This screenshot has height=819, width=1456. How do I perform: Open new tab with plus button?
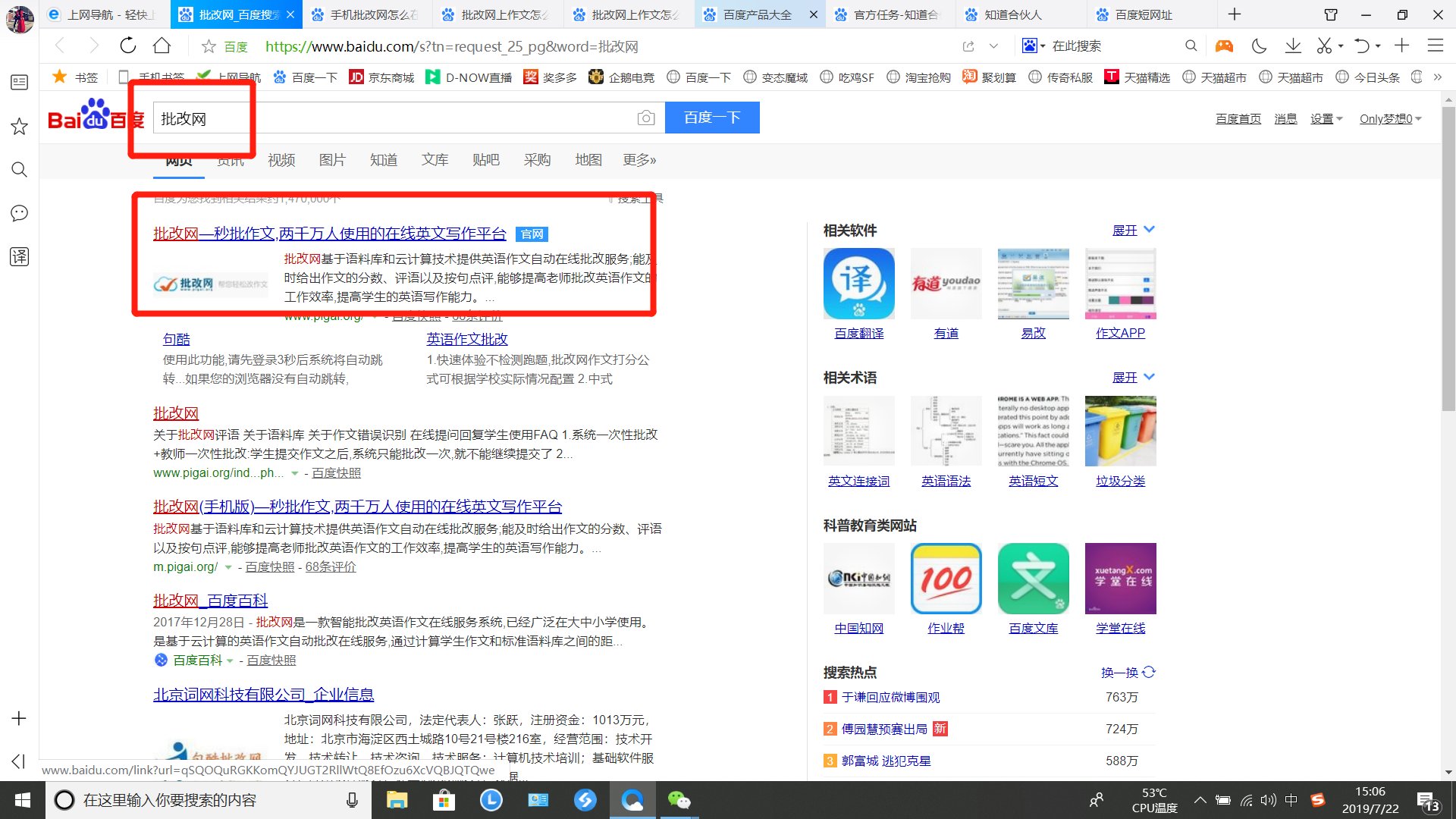[1235, 14]
